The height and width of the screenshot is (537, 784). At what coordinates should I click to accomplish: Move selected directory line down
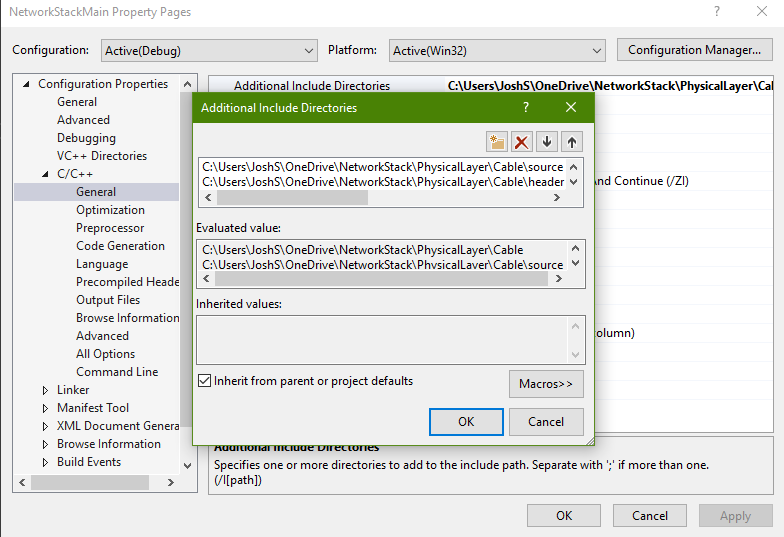pyautogui.click(x=547, y=142)
